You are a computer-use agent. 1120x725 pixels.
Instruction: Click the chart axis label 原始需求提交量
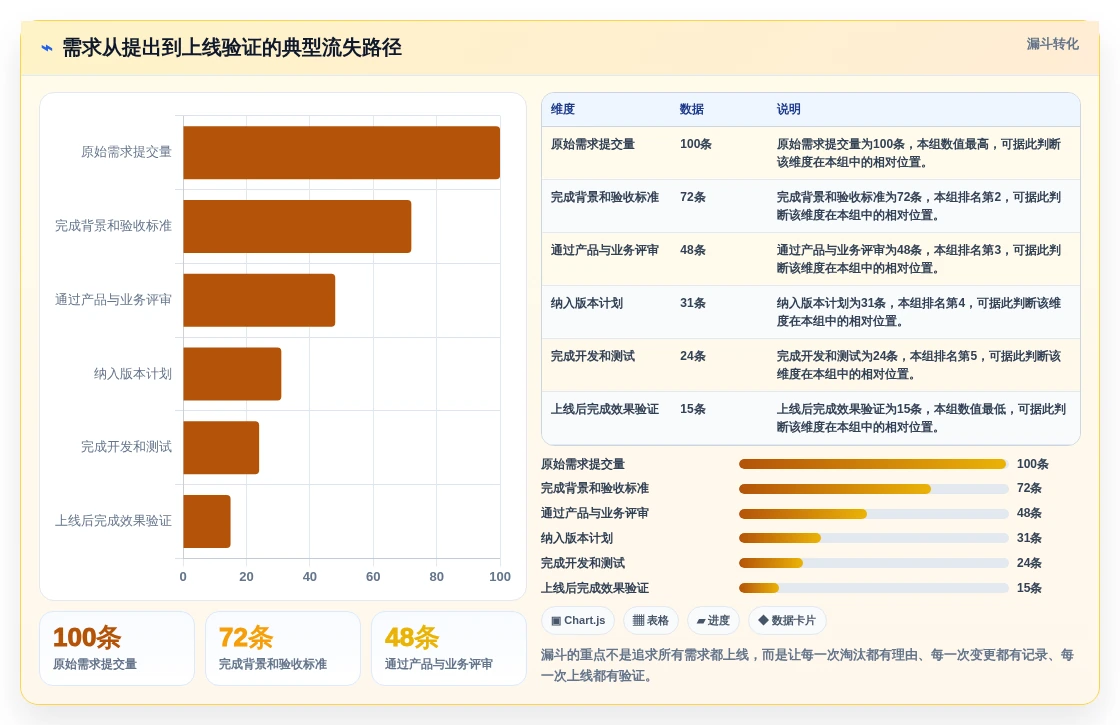[126, 152]
